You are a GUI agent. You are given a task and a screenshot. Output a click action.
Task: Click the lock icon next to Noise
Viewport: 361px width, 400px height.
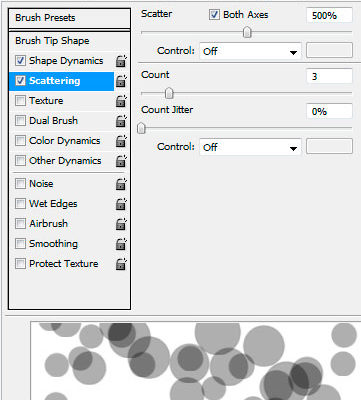[x=121, y=184]
